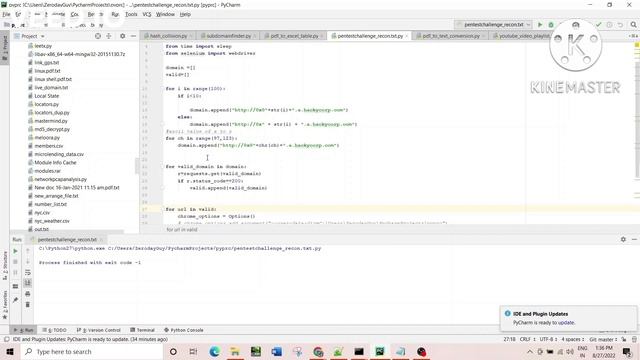Click the Windows Start button
Image resolution: width=640 pixels, height=360 pixels.
click(x=10, y=352)
